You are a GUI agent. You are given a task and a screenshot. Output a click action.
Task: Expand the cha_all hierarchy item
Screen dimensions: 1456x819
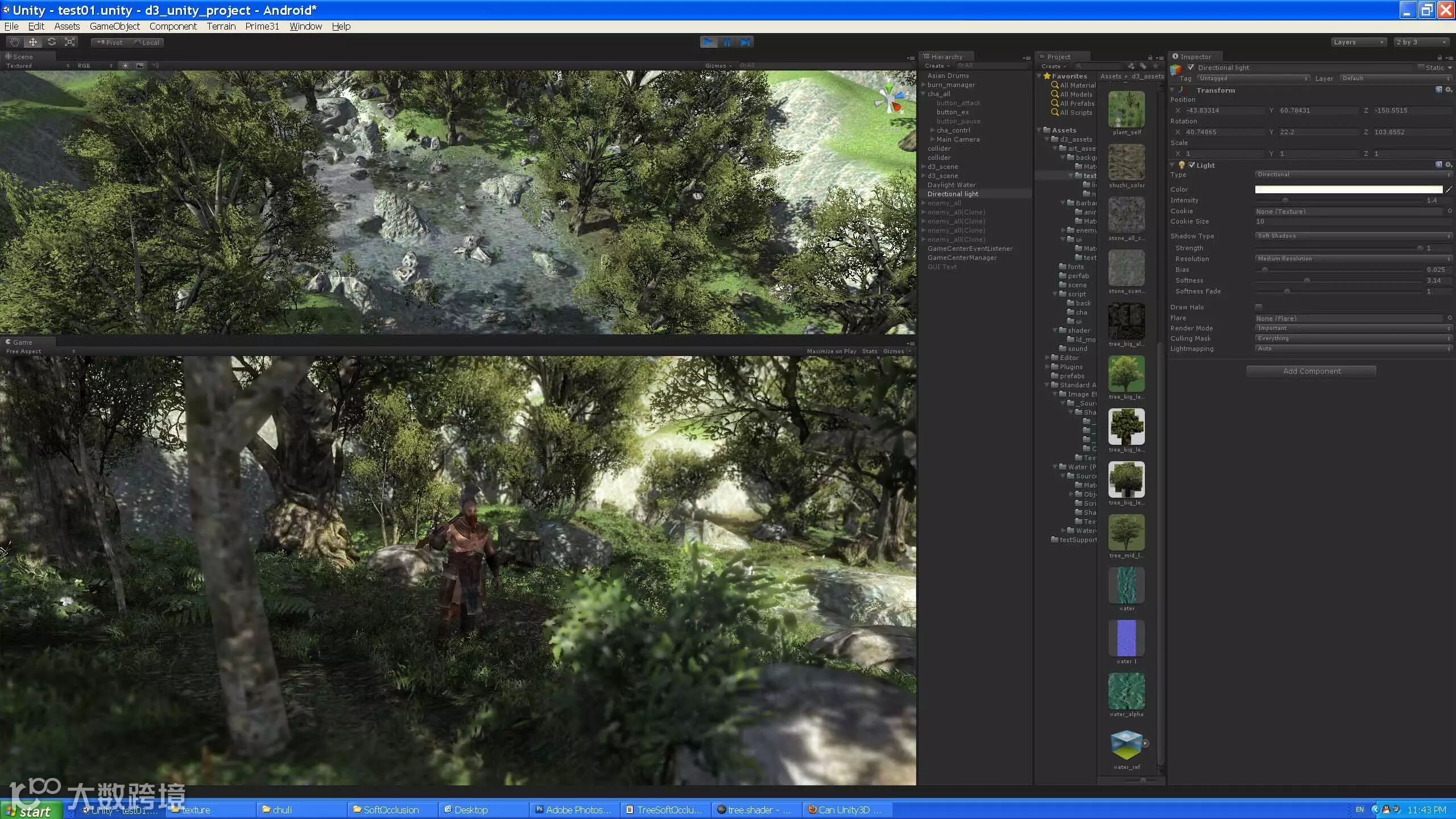(x=923, y=94)
